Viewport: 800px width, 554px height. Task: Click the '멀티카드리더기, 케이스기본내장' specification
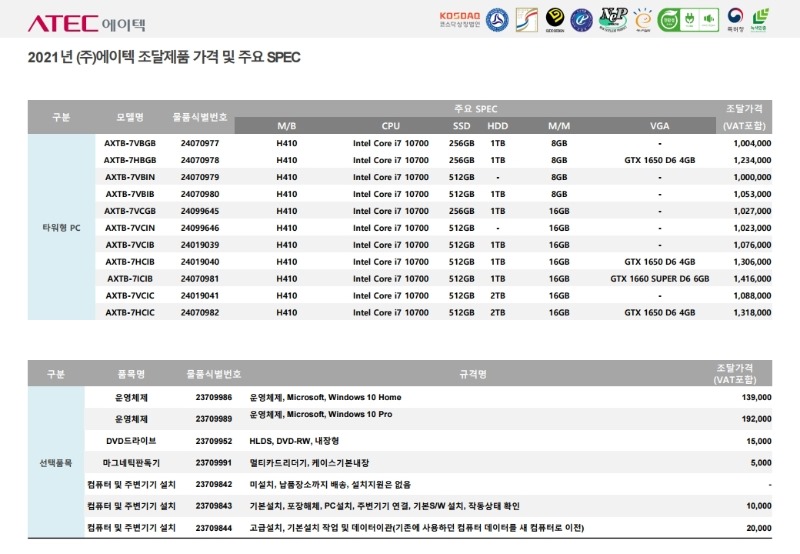pyautogui.click(x=309, y=463)
